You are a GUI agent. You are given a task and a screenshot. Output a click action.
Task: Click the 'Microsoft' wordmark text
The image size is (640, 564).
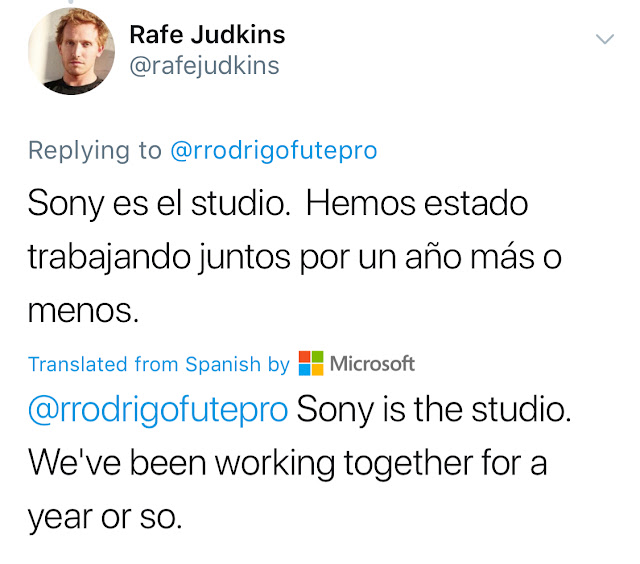(x=372, y=364)
